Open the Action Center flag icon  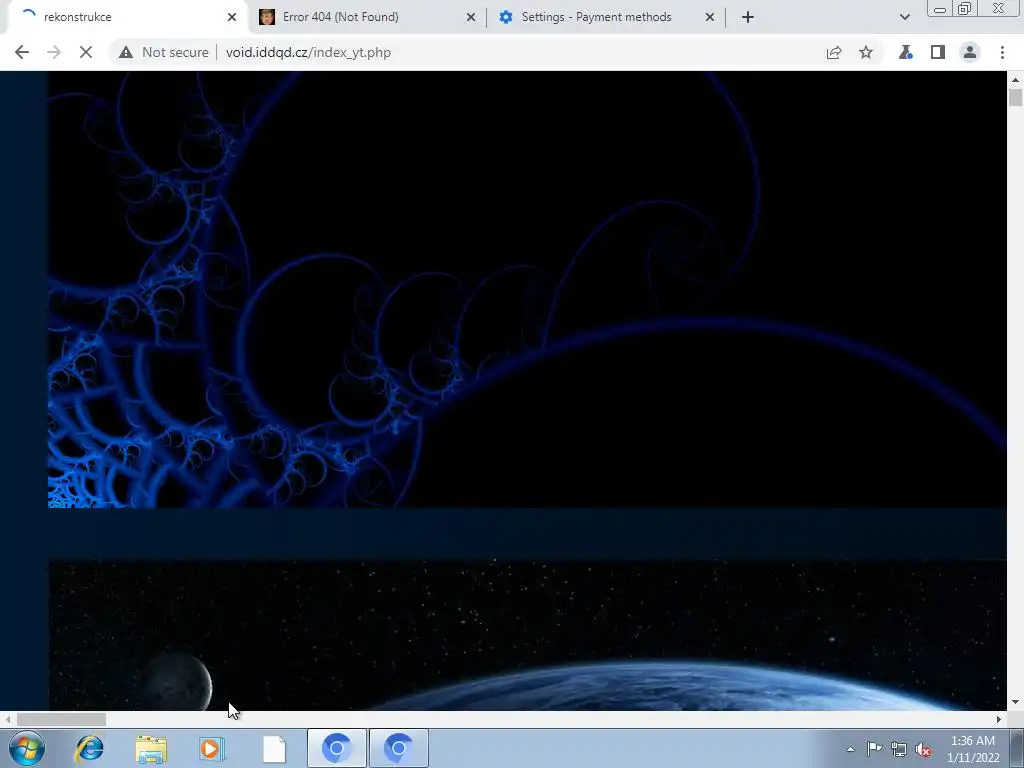click(874, 749)
